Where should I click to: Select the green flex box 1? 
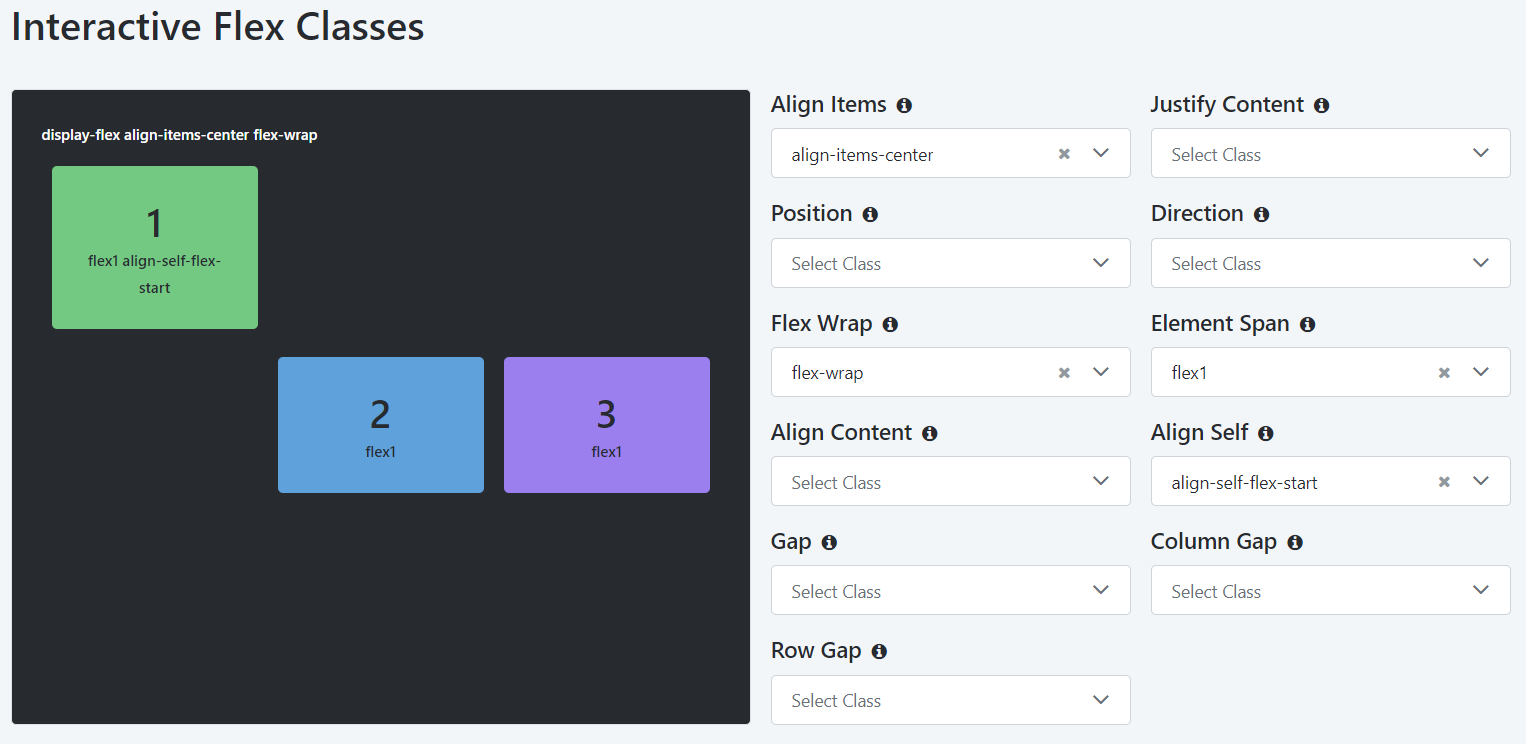pos(155,247)
